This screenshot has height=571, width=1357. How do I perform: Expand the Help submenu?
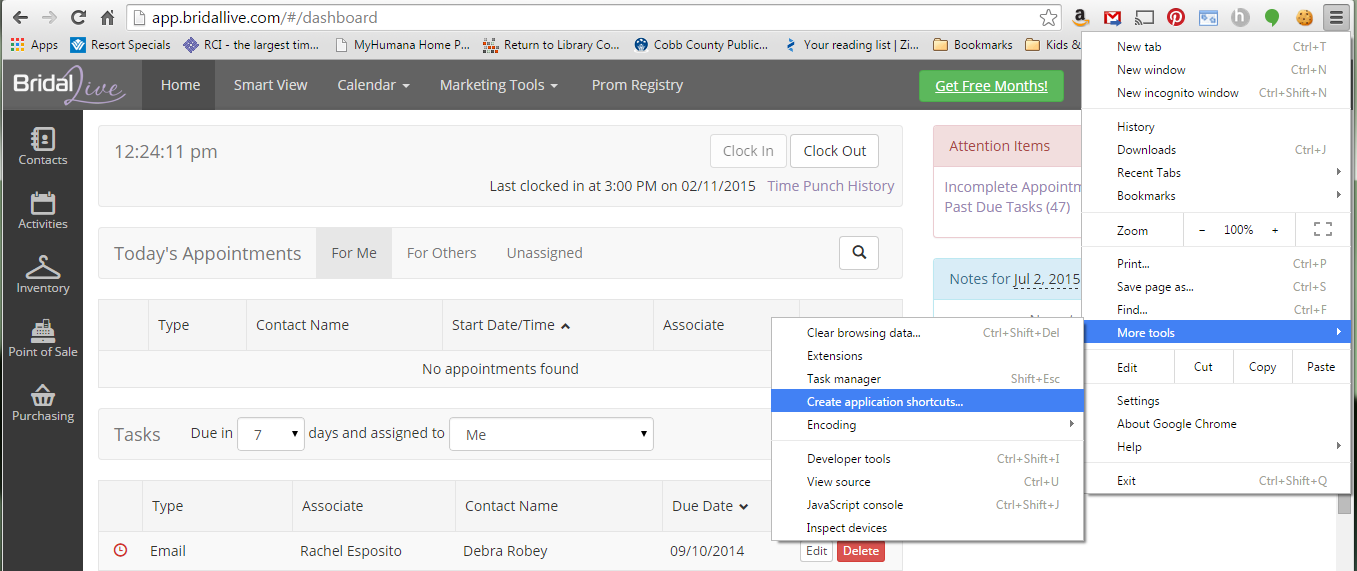[x=1216, y=447]
